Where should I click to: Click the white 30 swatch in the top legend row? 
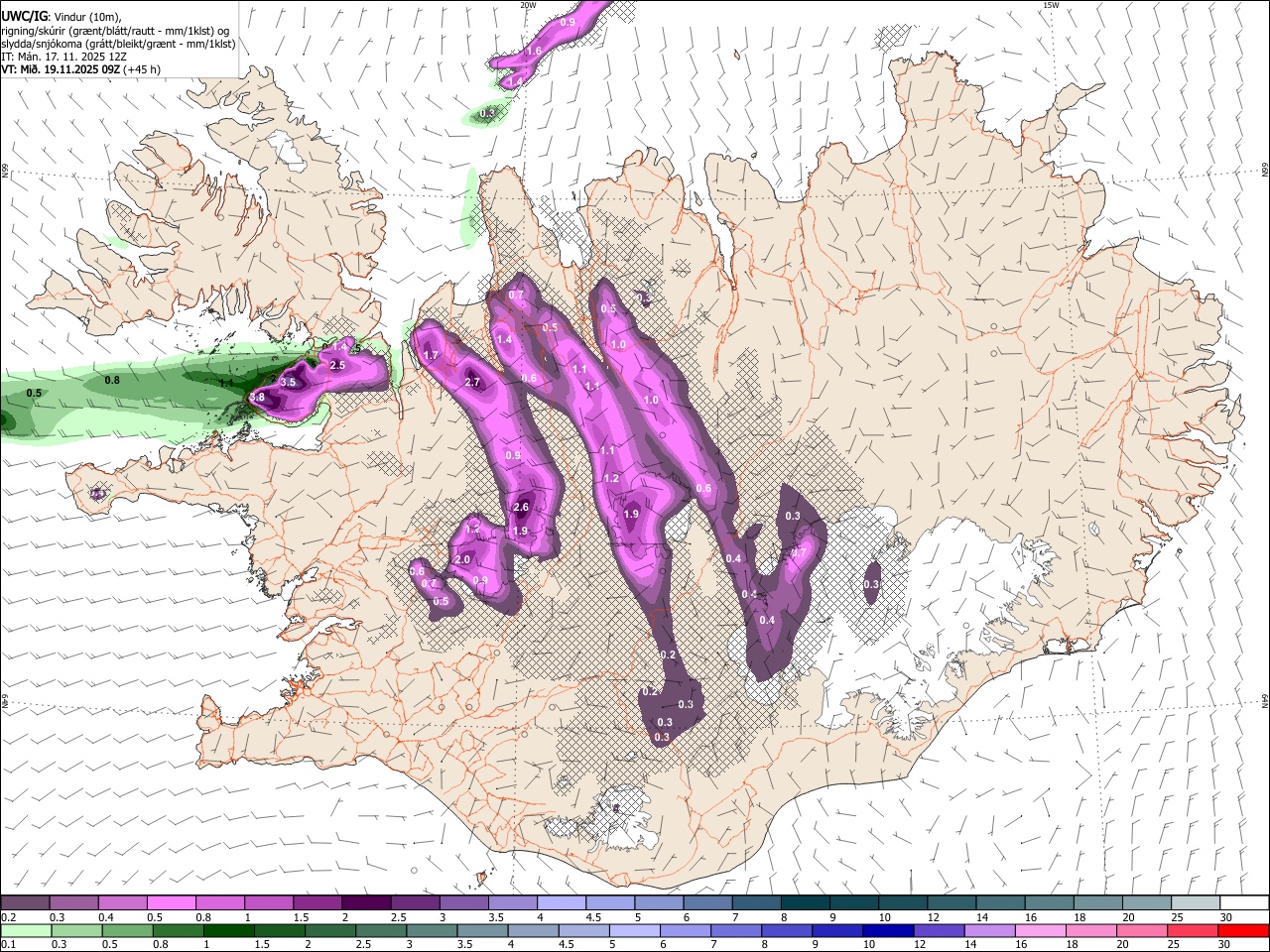click(x=1244, y=903)
